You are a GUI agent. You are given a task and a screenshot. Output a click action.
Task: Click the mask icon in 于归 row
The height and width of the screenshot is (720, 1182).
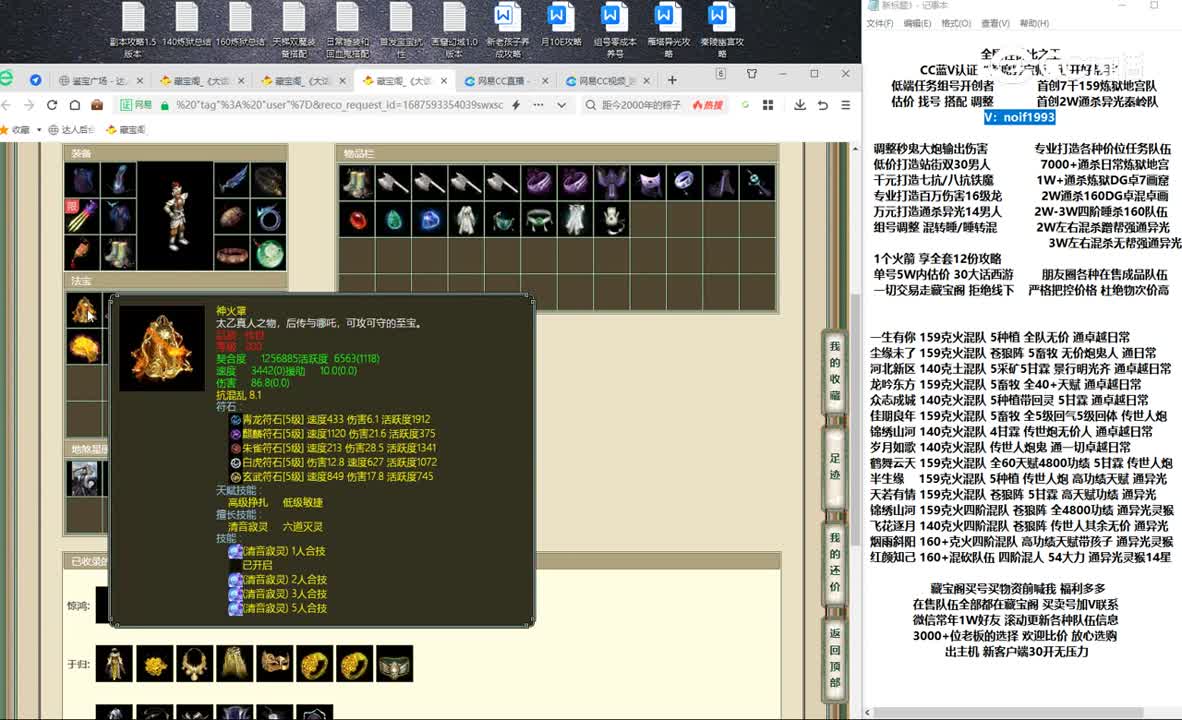[x=274, y=663]
